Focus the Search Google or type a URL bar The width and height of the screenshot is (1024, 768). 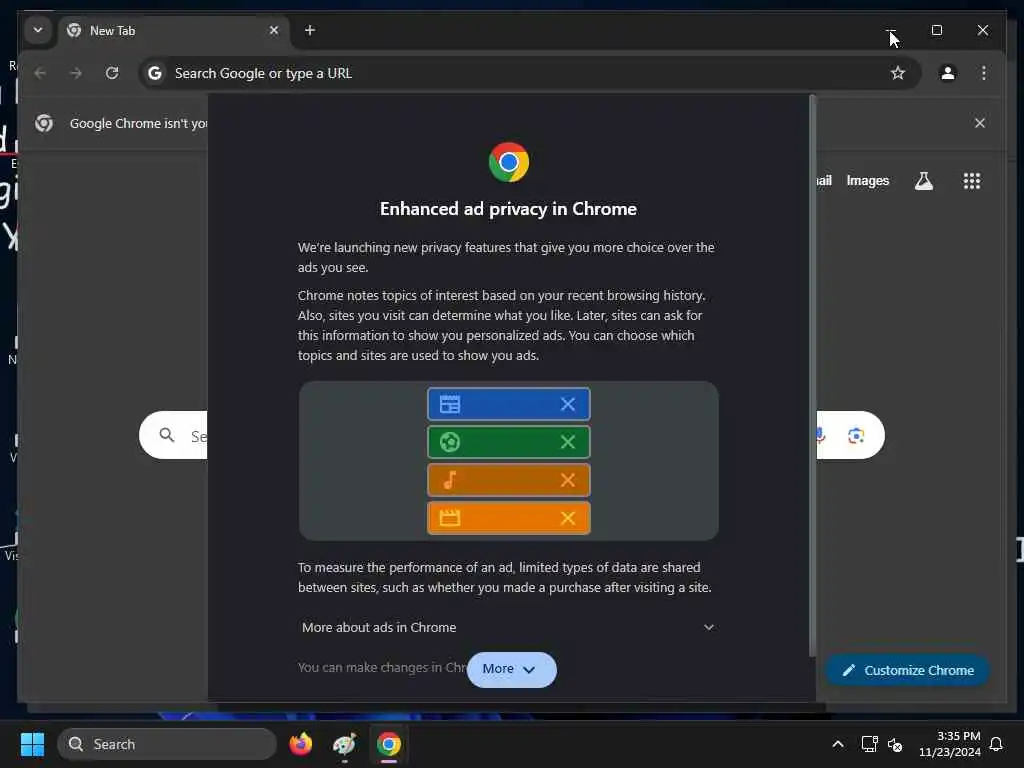(x=530, y=73)
